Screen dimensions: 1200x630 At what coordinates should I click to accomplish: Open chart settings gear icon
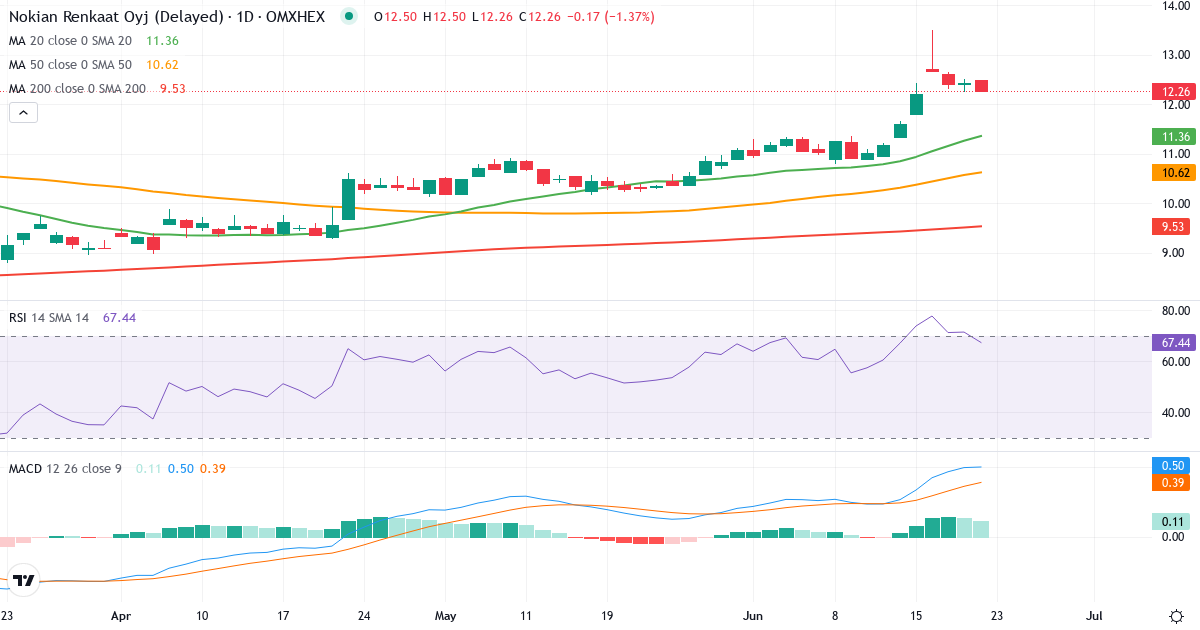(x=1176, y=615)
